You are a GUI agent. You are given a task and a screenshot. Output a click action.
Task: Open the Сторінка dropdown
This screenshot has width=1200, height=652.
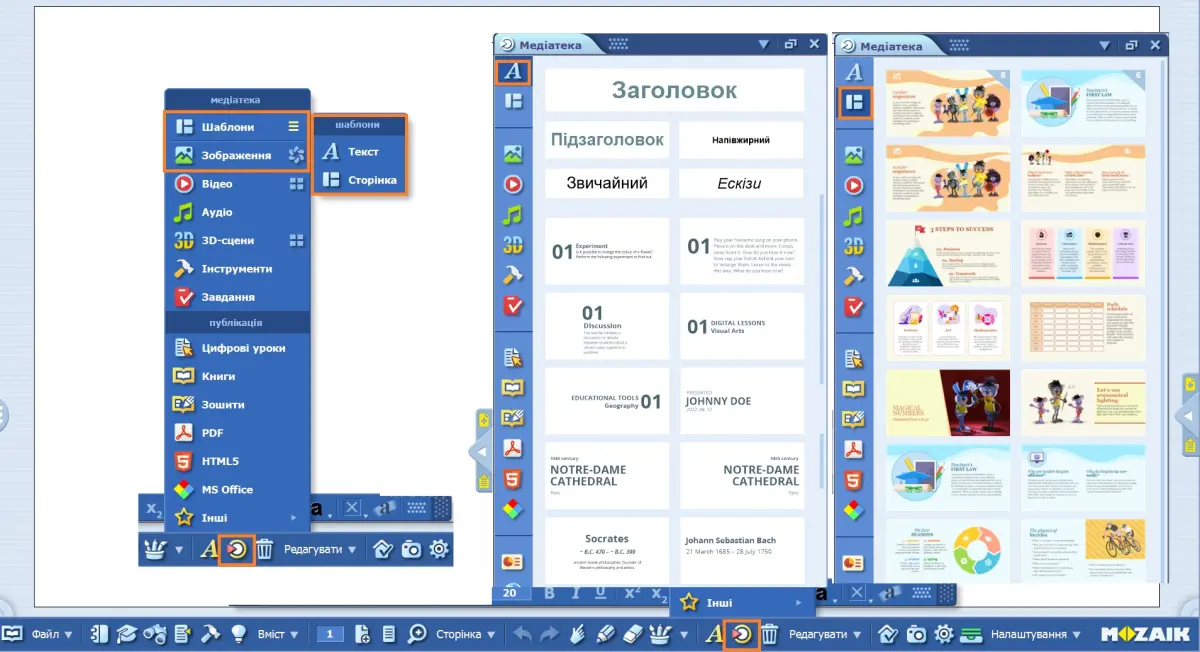pos(466,634)
